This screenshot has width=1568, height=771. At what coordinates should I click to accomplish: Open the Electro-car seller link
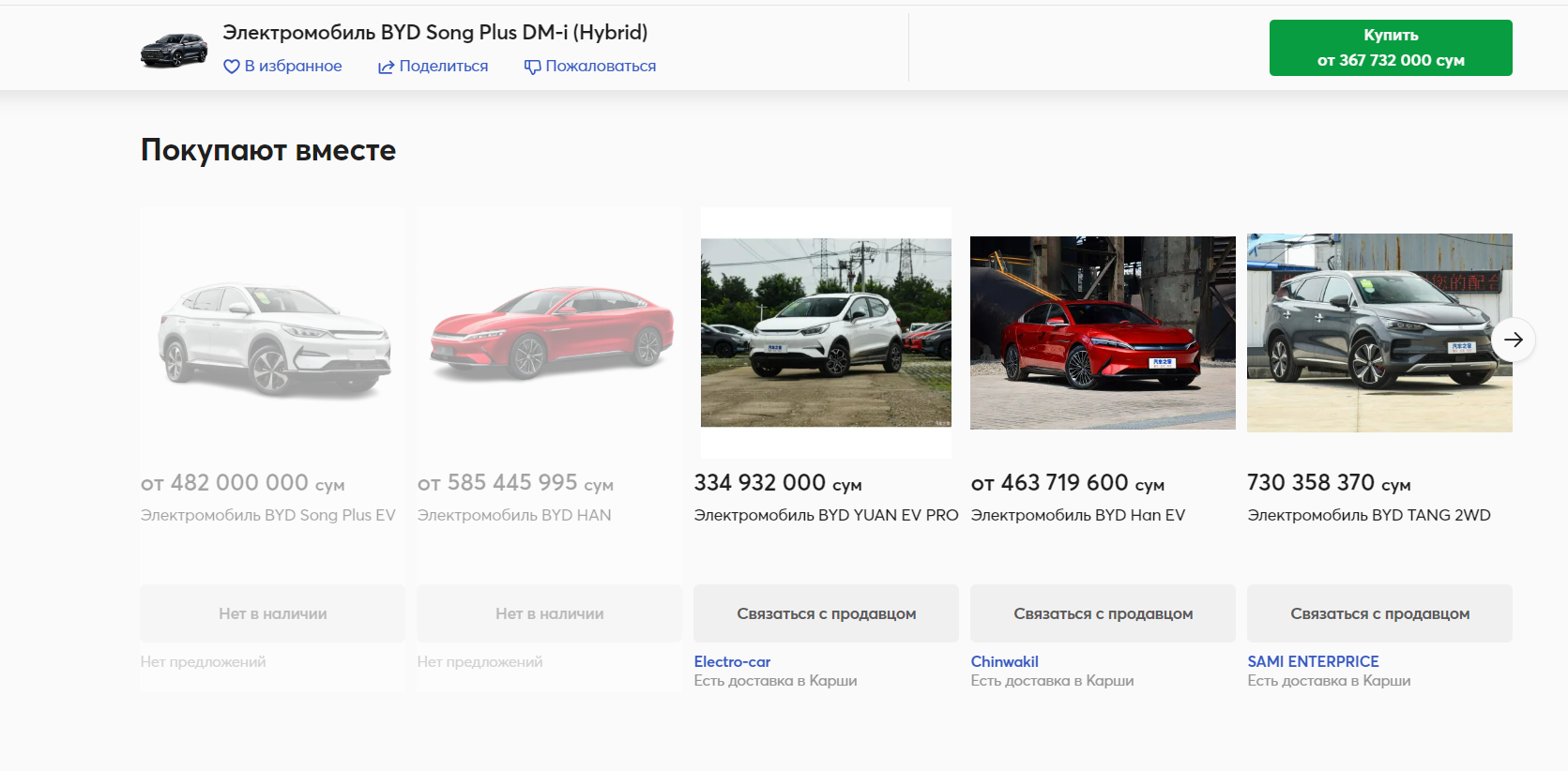coord(732,661)
